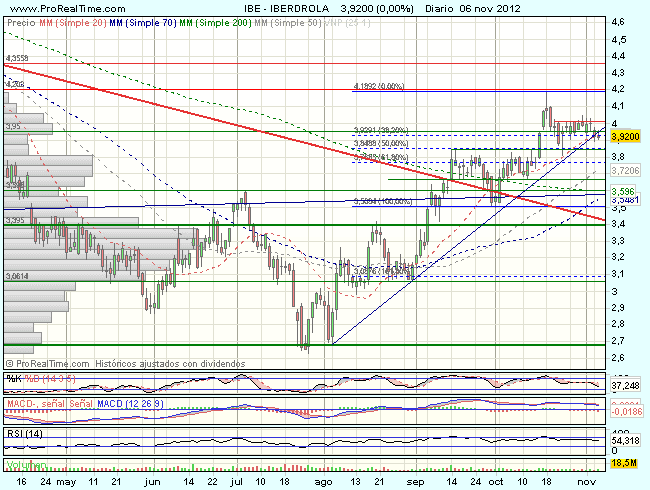Click the 4,3558 resistance level label
Image resolution: width=650 pixels, height=490 pixels.
(x=17, y=58)
